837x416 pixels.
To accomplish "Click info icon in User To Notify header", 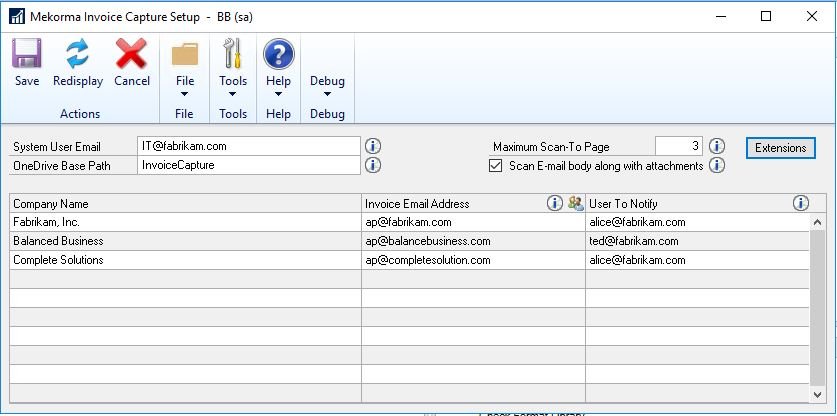I will click(800, 203).
